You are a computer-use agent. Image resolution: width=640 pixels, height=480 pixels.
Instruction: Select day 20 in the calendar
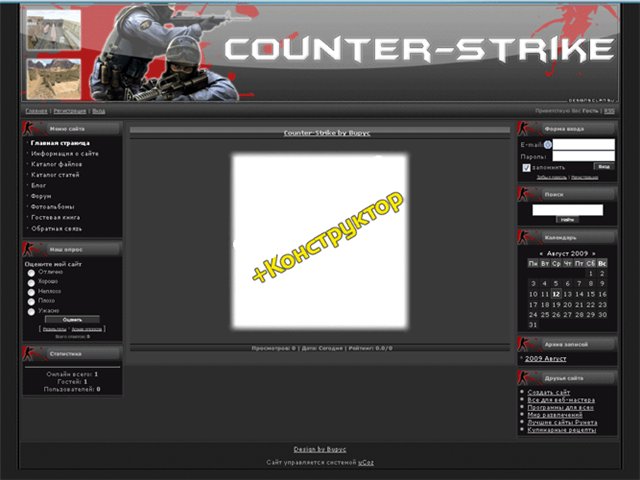[567, 304]
